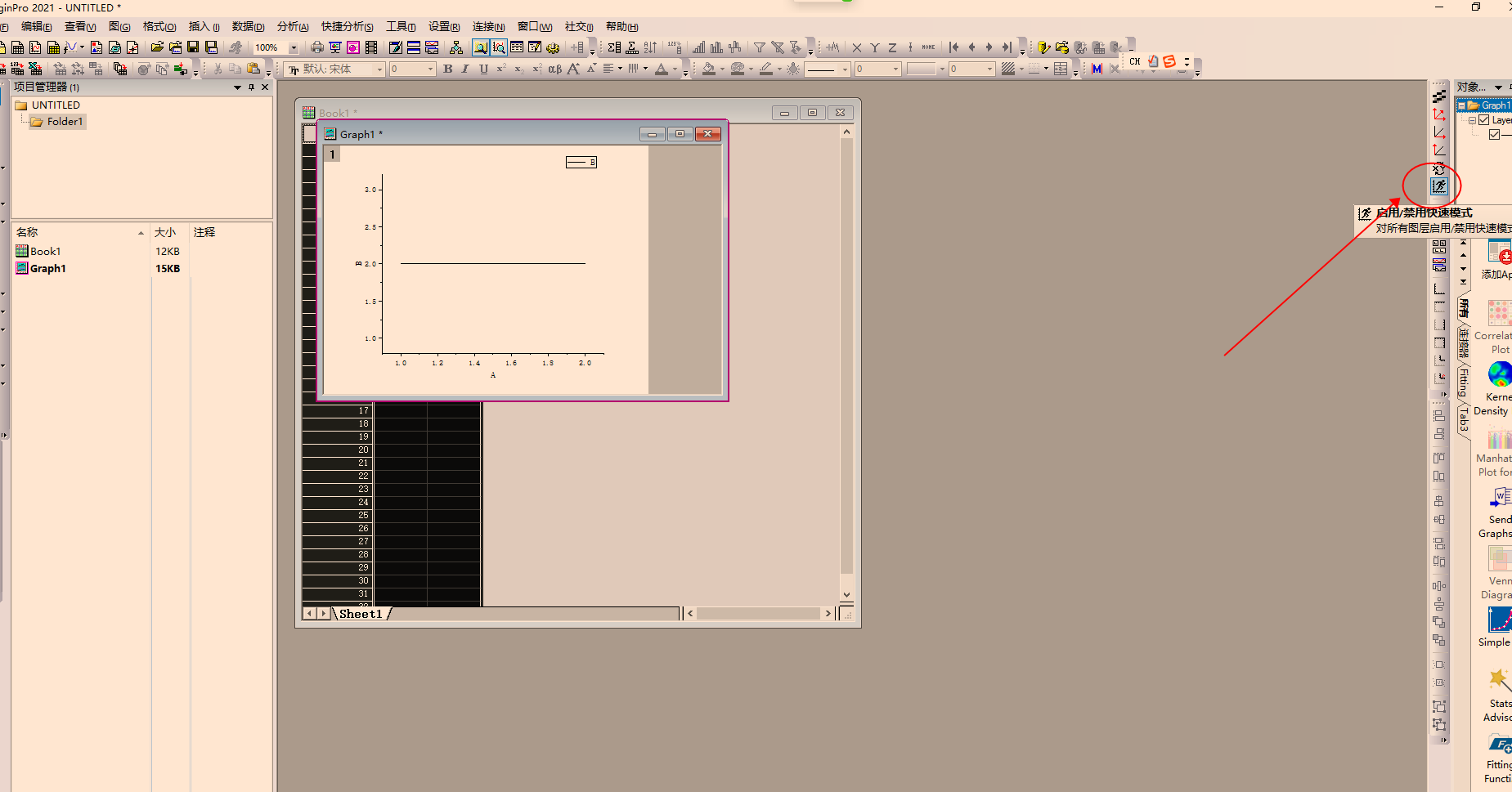Collapse the Graph1 node in Object Manager
This screenshot has width=1512, height=792.
click(1462, 105)
